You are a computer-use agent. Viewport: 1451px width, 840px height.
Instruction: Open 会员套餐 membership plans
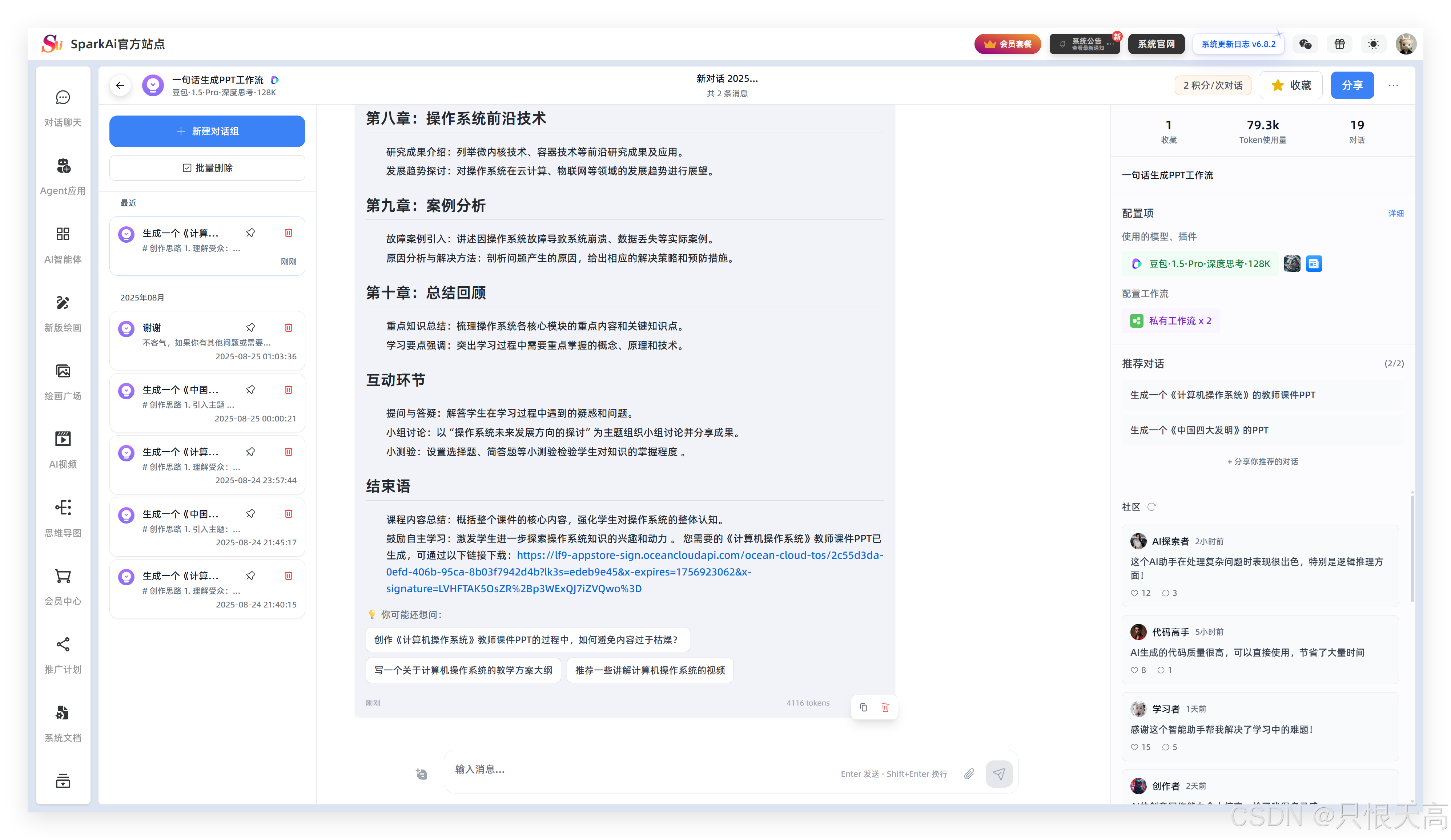pos(1007,44)
